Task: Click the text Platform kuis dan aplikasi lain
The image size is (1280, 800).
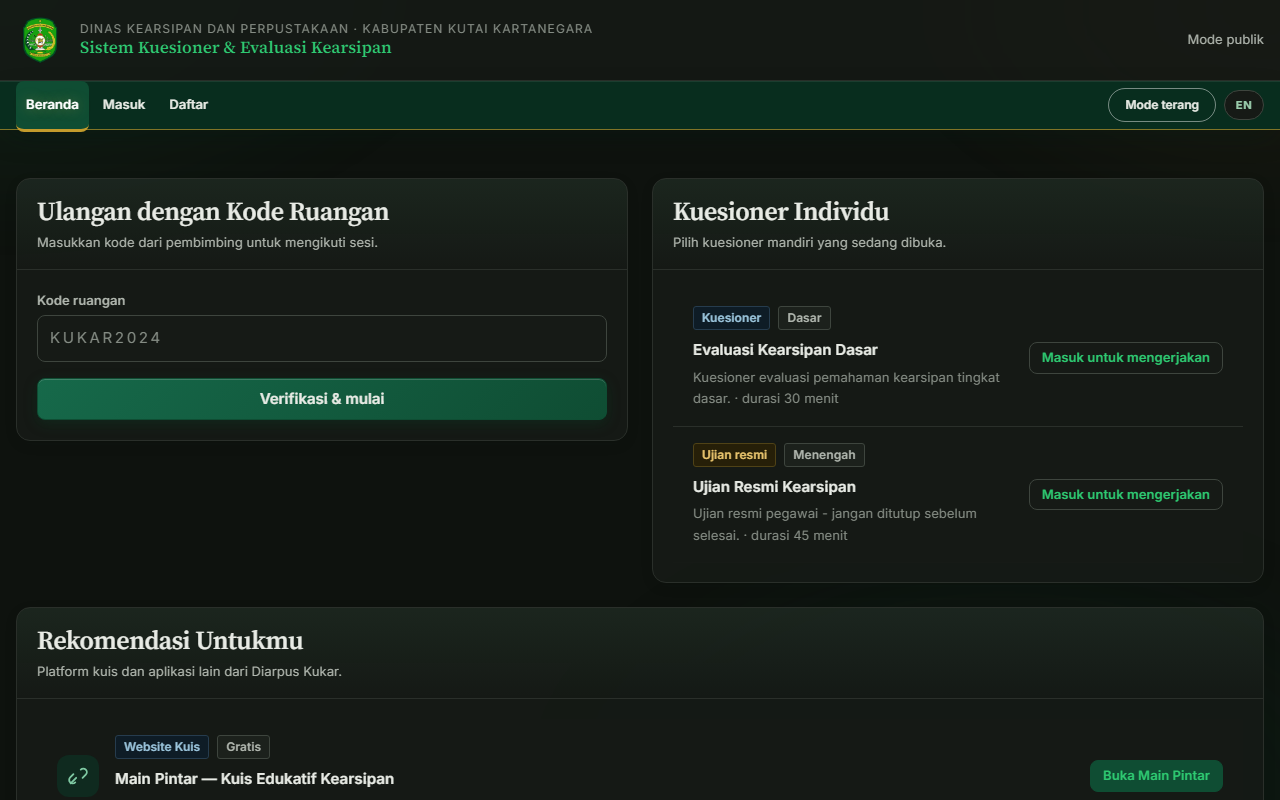Action: click(189, 672)
